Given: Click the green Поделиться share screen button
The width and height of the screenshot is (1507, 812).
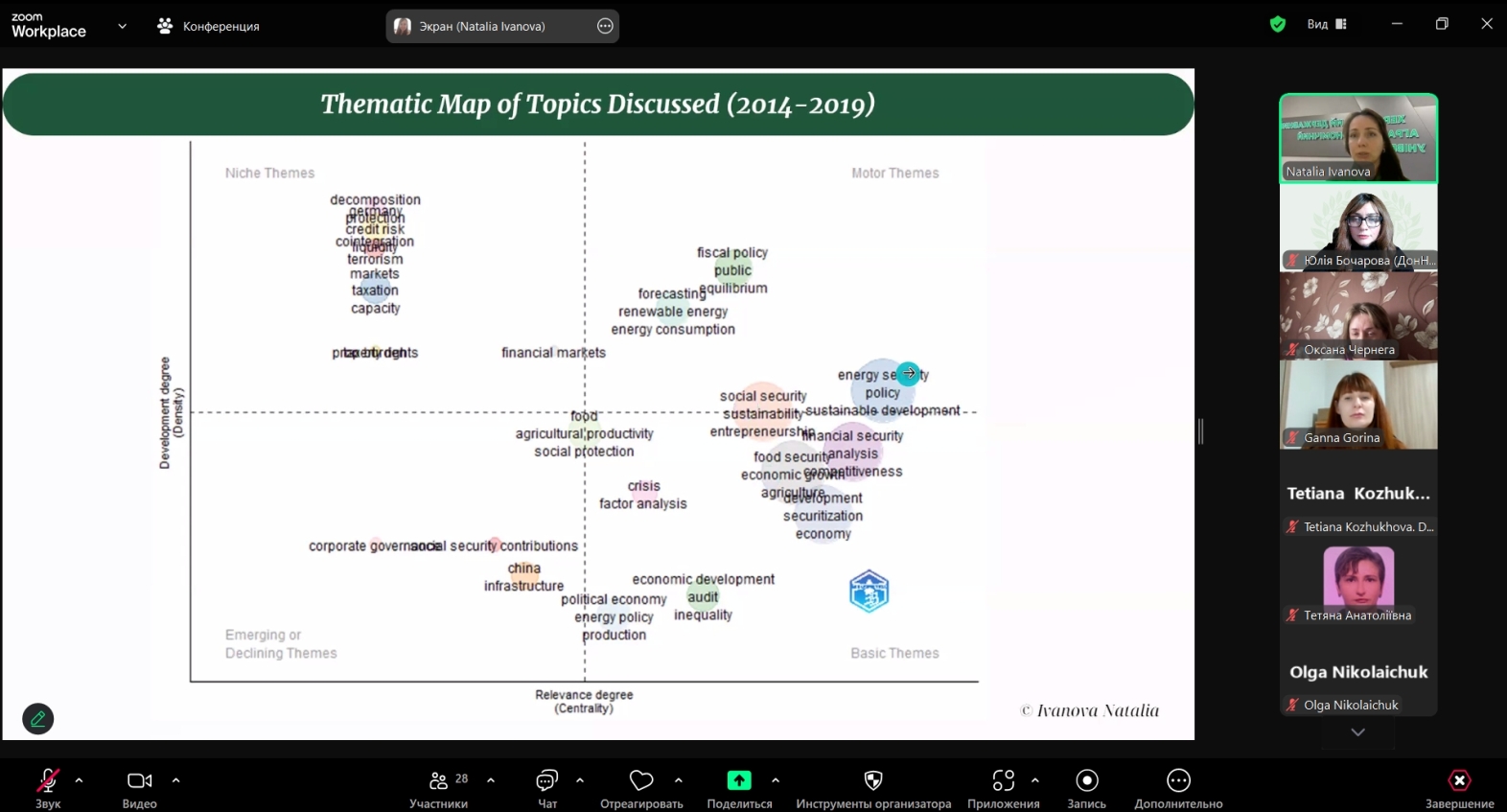Looking at the screenshot, I should (739, 780).
